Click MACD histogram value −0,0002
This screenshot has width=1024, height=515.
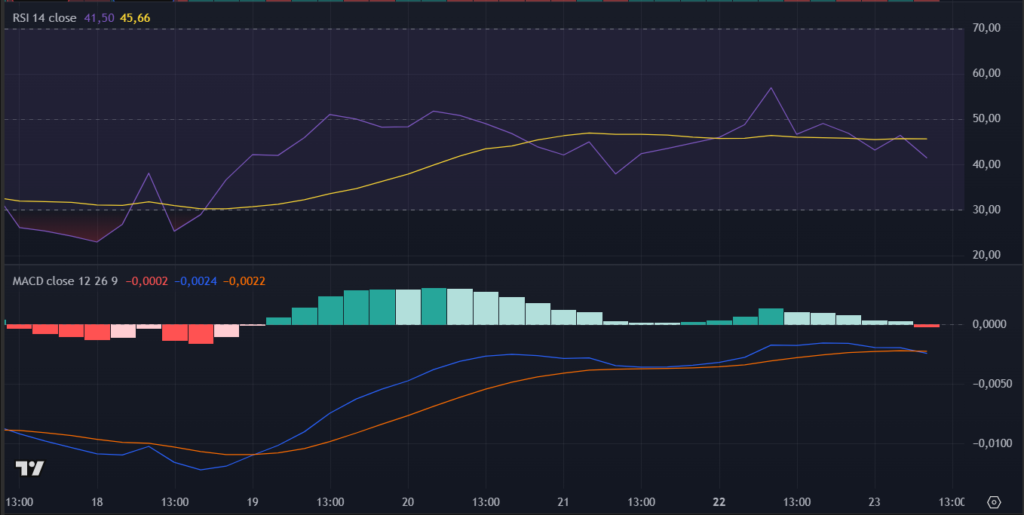[146, 281]
